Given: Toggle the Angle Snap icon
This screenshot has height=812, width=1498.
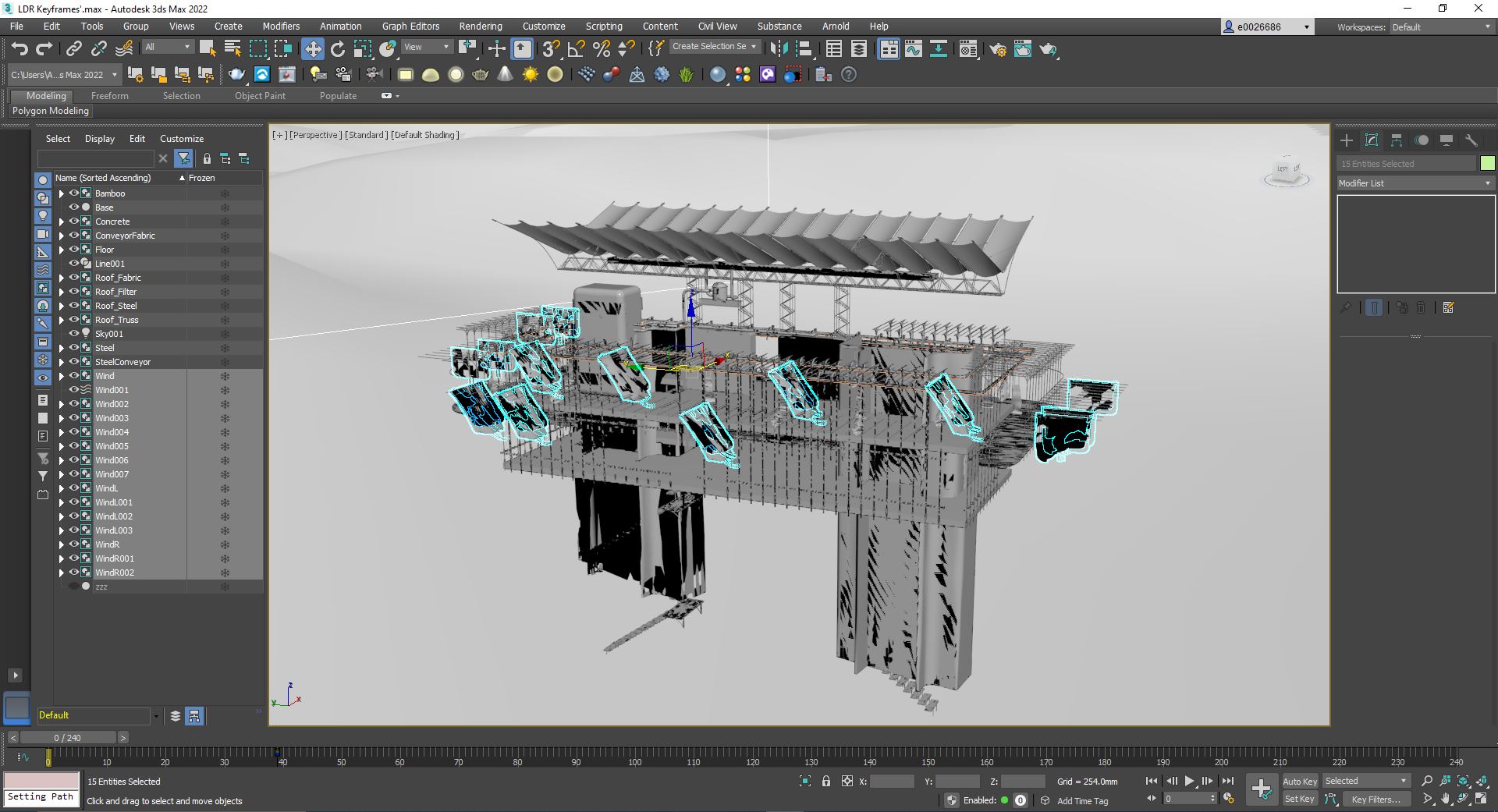Looking at the screenshot, I should 576,49.
